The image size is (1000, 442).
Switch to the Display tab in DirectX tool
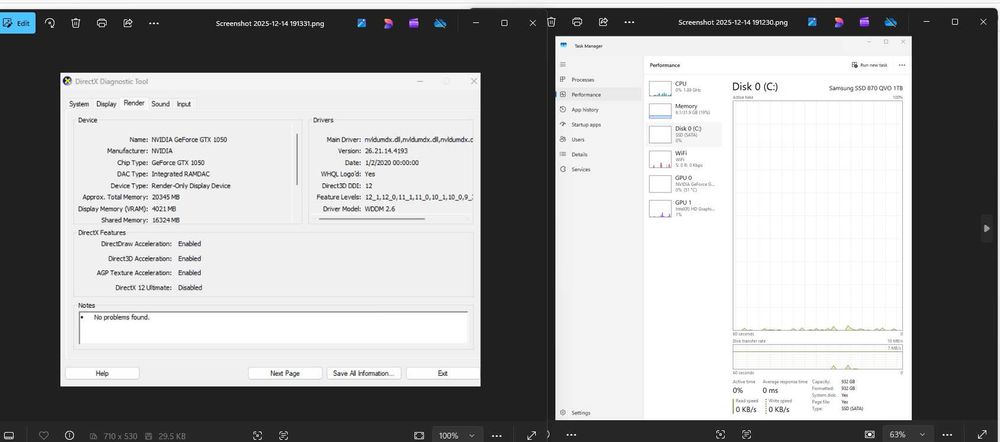click(107, 104)
